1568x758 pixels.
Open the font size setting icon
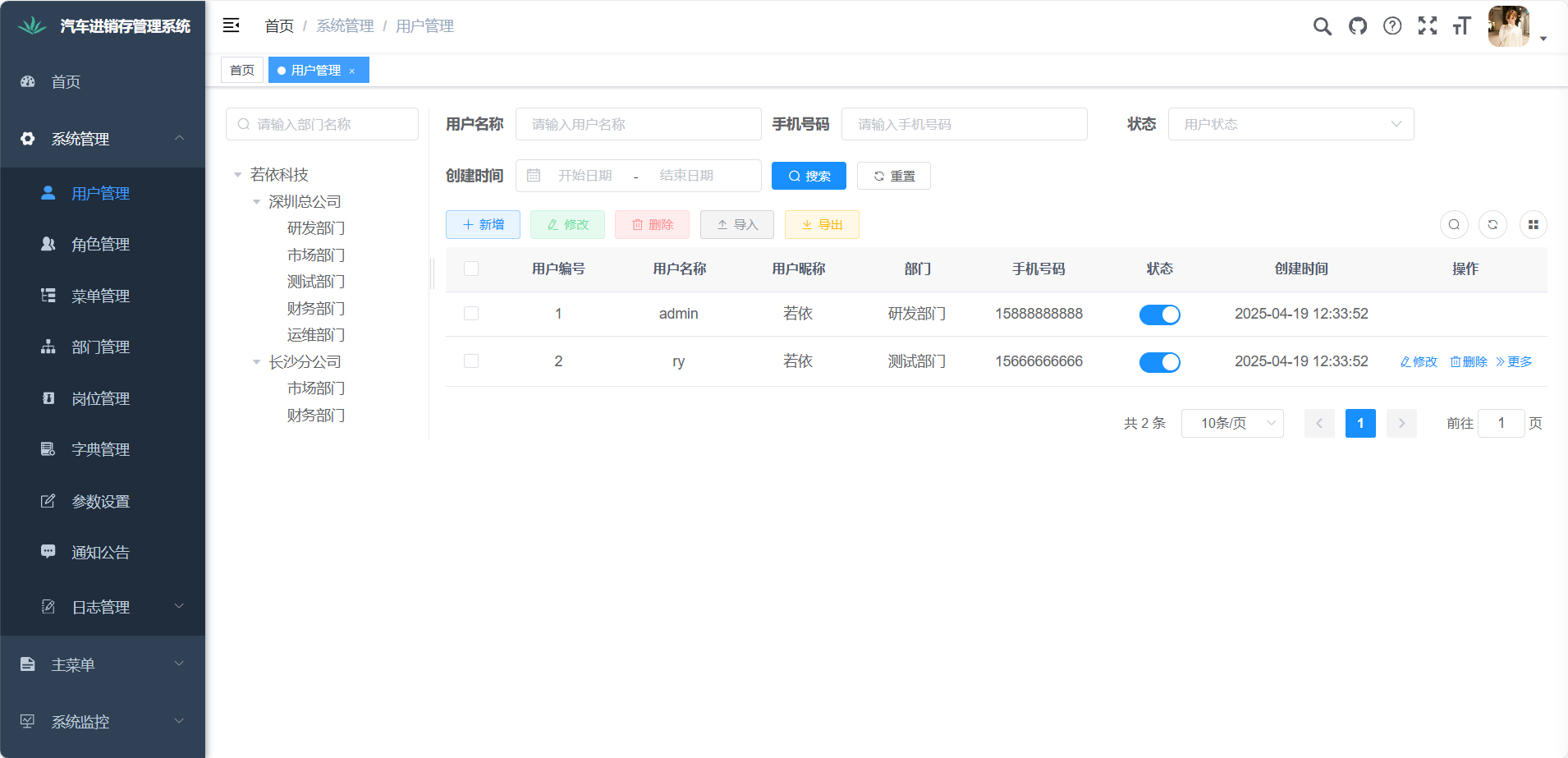pos(1461,26)
